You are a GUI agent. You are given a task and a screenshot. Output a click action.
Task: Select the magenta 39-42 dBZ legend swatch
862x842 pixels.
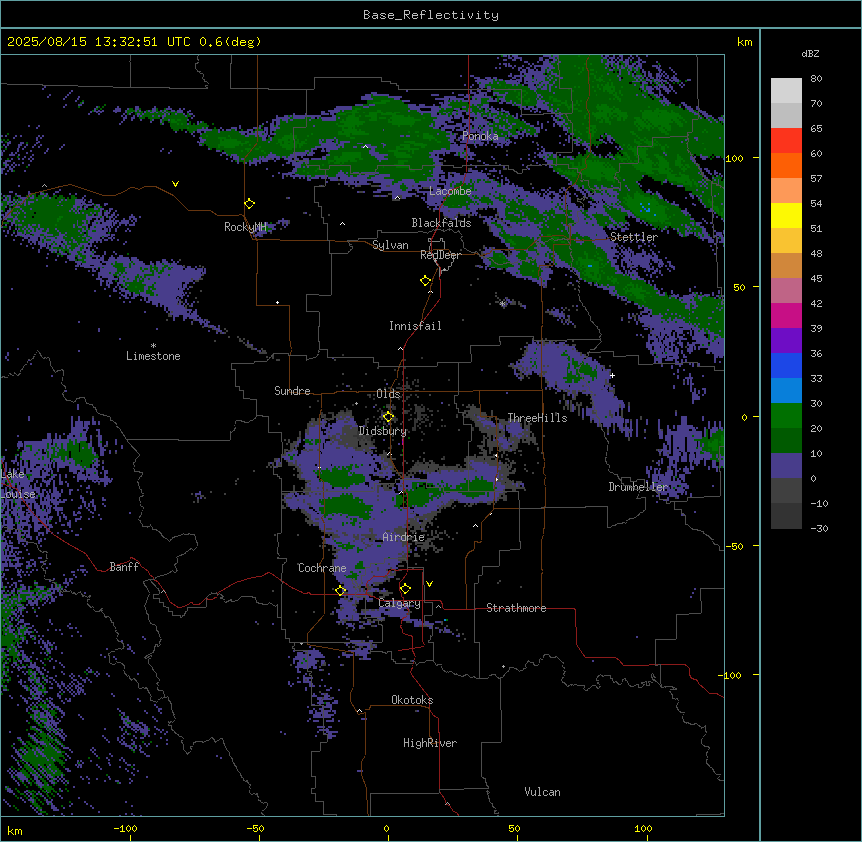pyautogui.click(x=786, y=315)
